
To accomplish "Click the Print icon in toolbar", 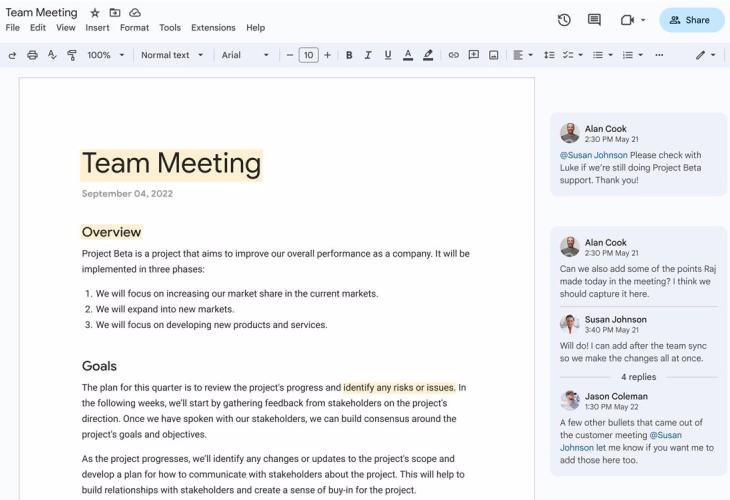I will (32, 55).
